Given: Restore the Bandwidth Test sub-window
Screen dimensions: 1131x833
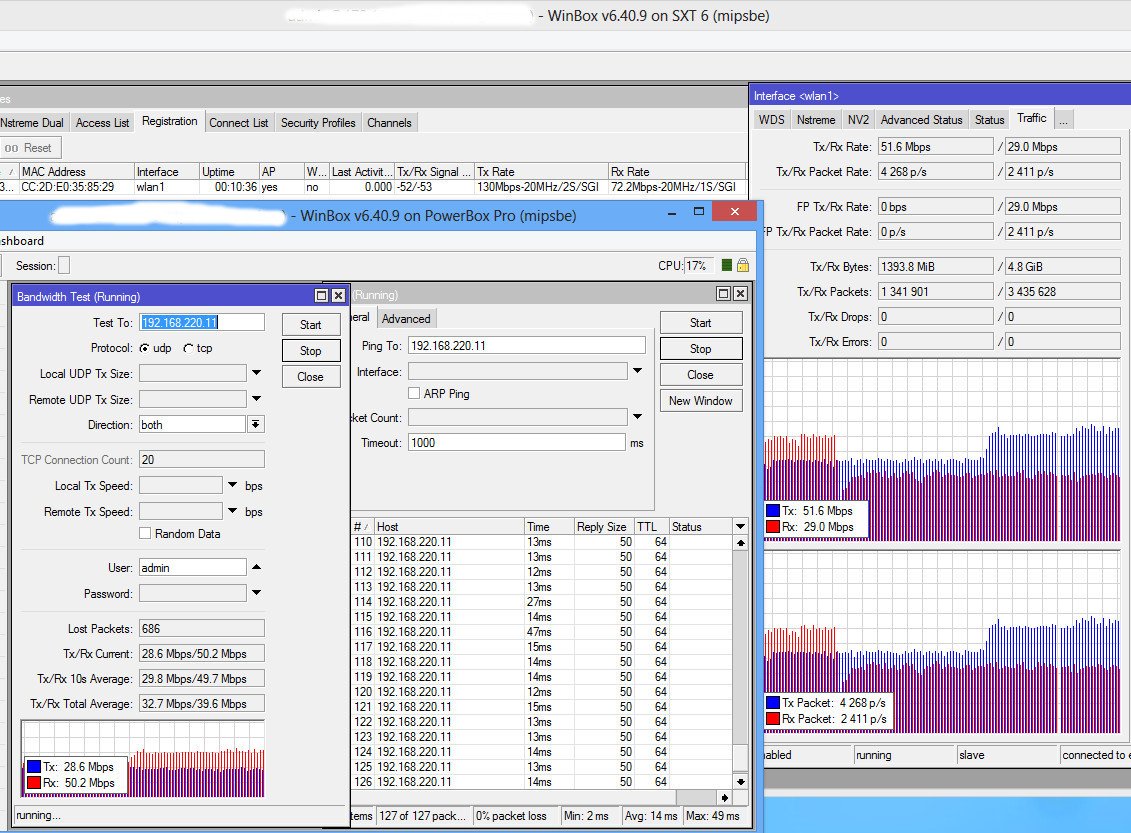Looking at the screenshot, I should coord(322,296).
